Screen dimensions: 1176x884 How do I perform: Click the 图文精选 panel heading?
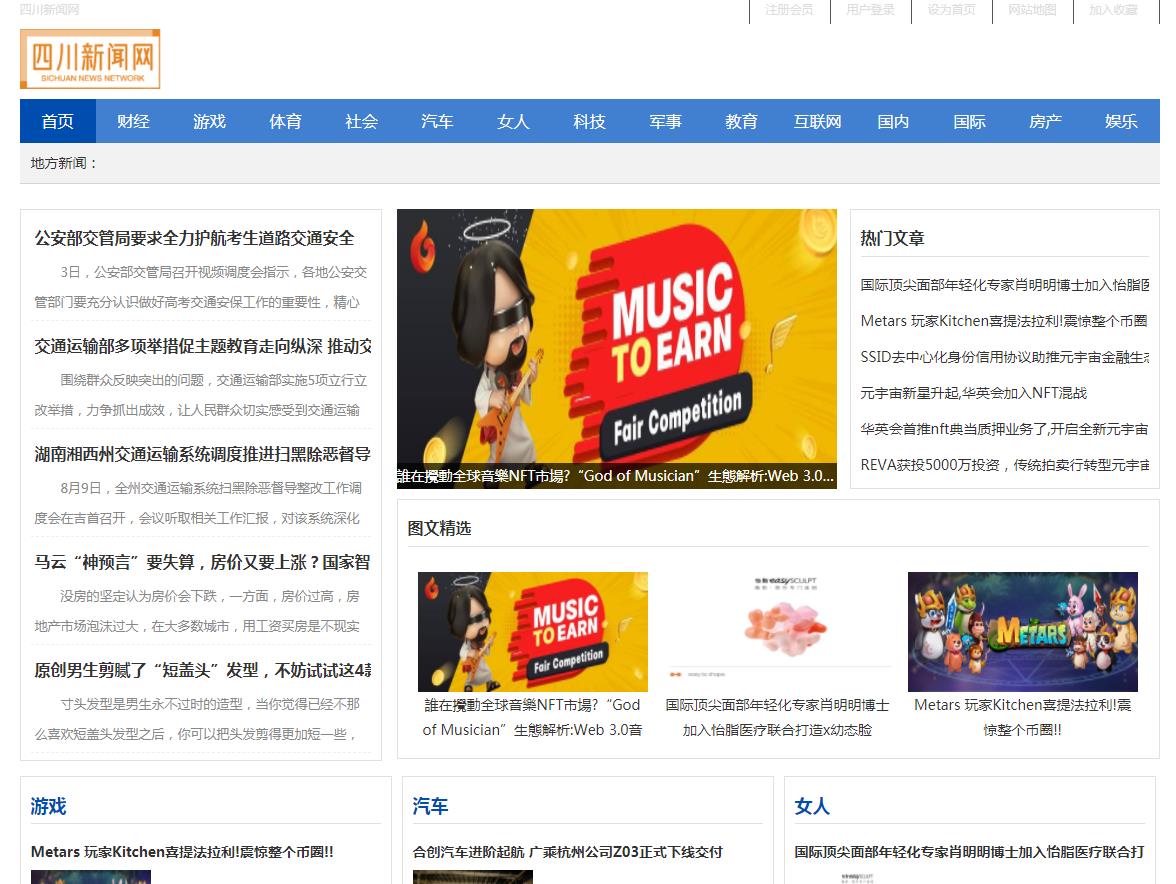(x=440, y=529)
